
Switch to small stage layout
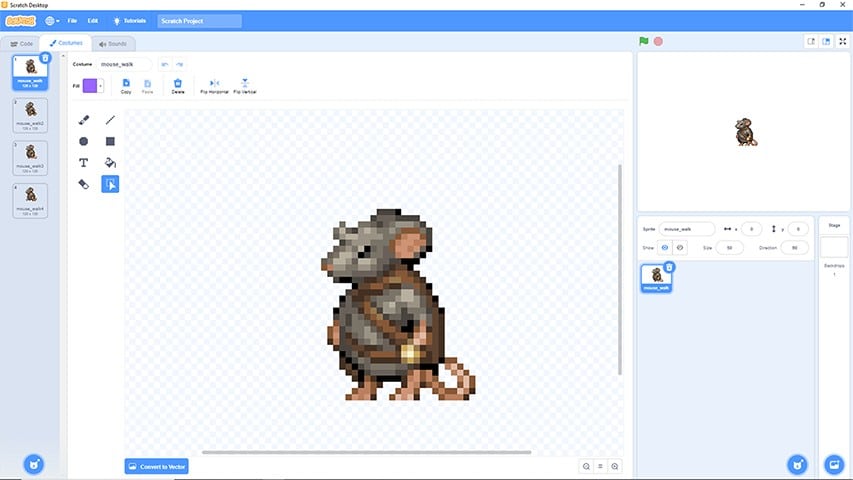pyautogui.click(x=811, y=41)
